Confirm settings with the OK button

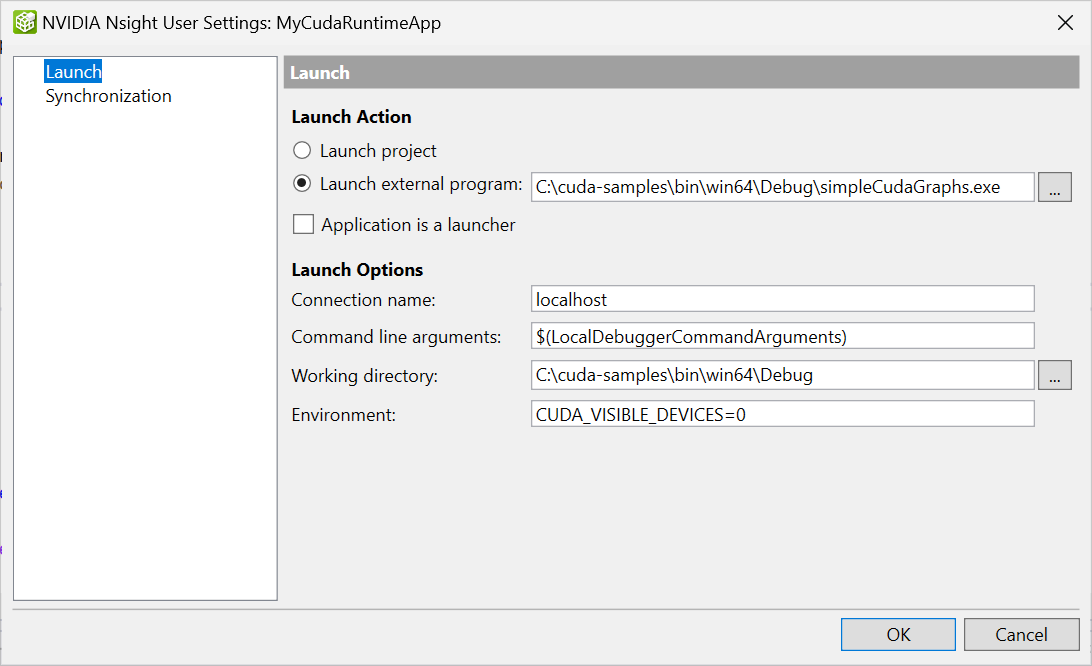click(897, 634)
